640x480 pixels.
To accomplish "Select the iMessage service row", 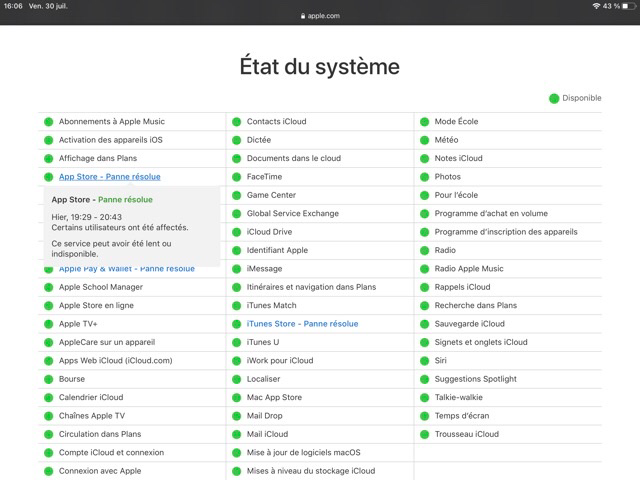I will pyautogui.click(x=263, y=269).
